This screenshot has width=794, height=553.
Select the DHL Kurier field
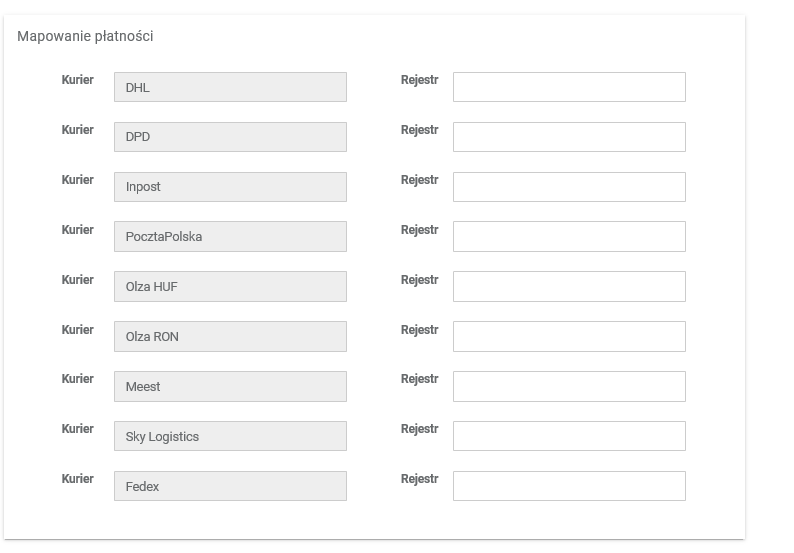230,87
